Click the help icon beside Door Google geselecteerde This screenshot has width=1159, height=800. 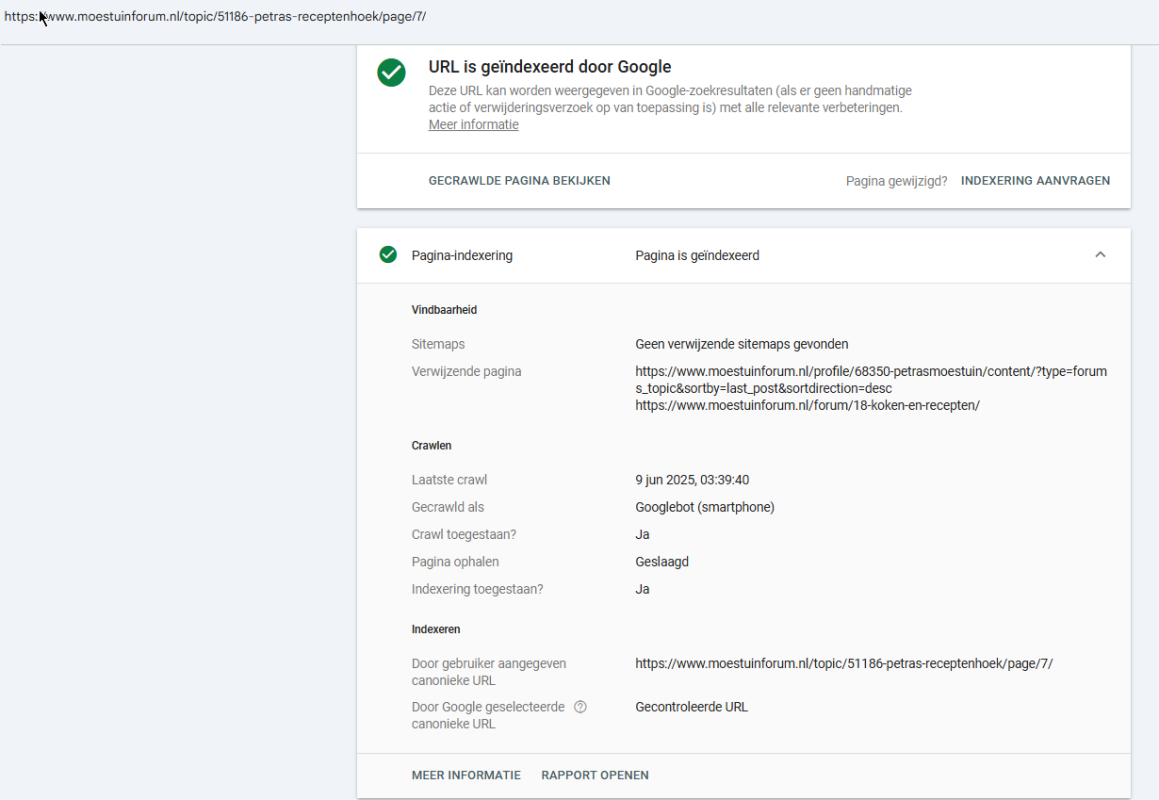(580, 707)
